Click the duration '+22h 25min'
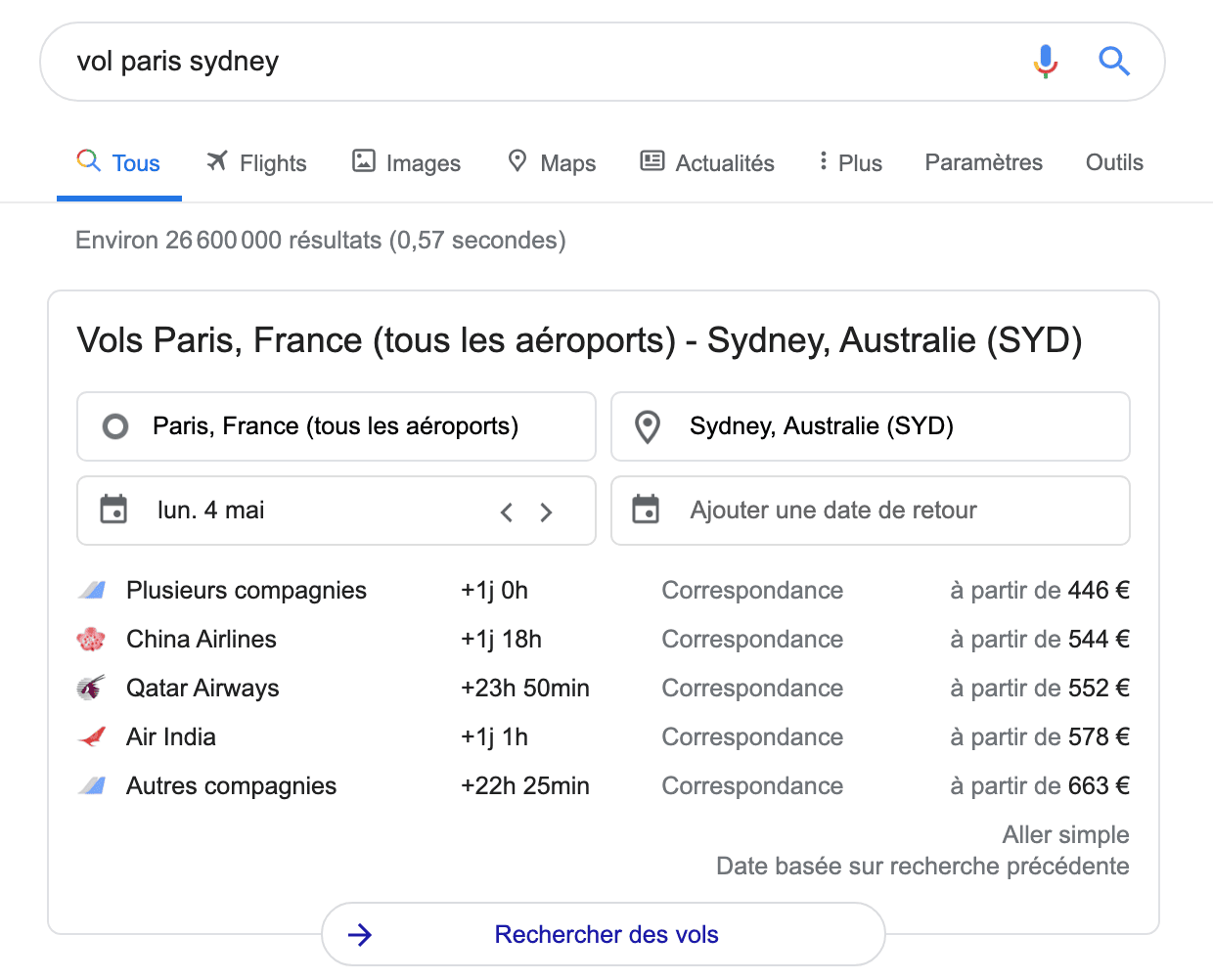Screen dimensions: 1213x980 point(525,786)
